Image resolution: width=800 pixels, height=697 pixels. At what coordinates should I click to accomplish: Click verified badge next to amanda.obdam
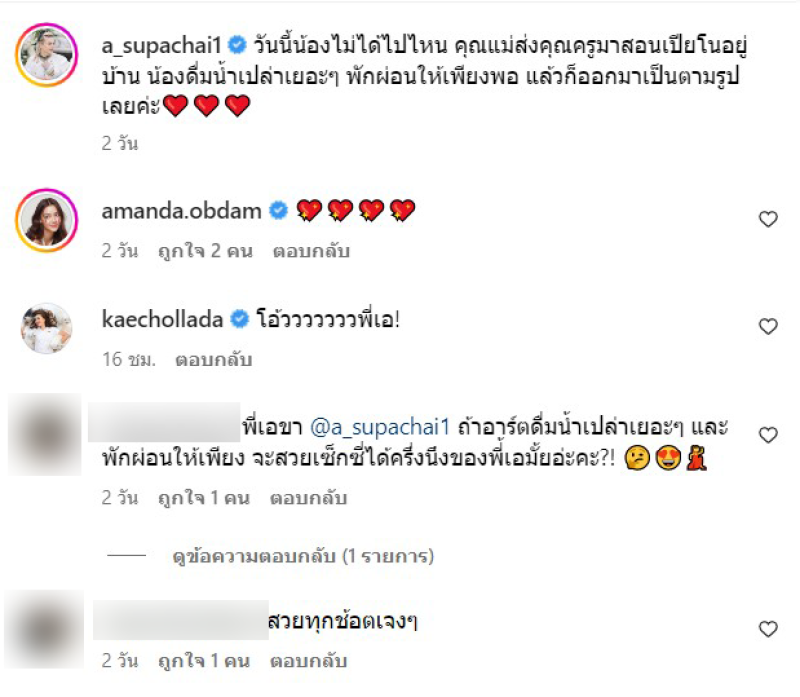click(x=278, y=210)
